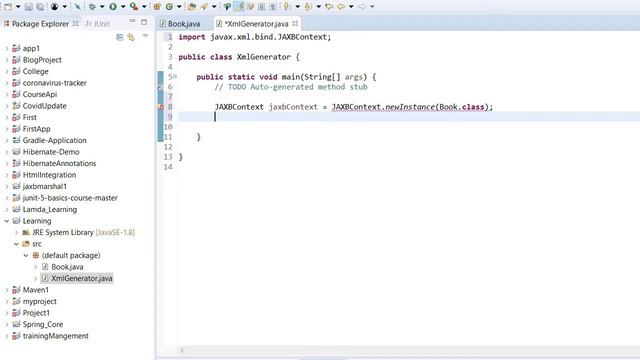This screenshot has height=360, width=640.
Task: Close the XmlGenerator.java editor tab
Action: 295,24
